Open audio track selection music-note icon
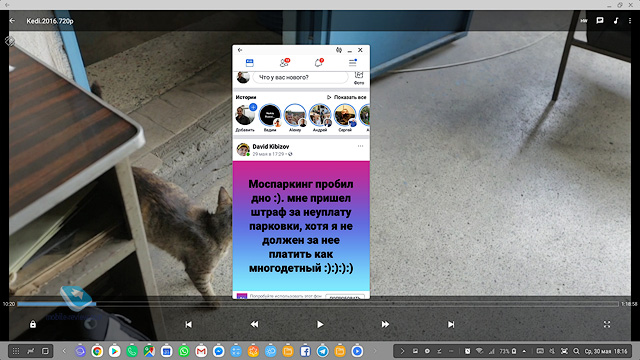 click(616, 20)
